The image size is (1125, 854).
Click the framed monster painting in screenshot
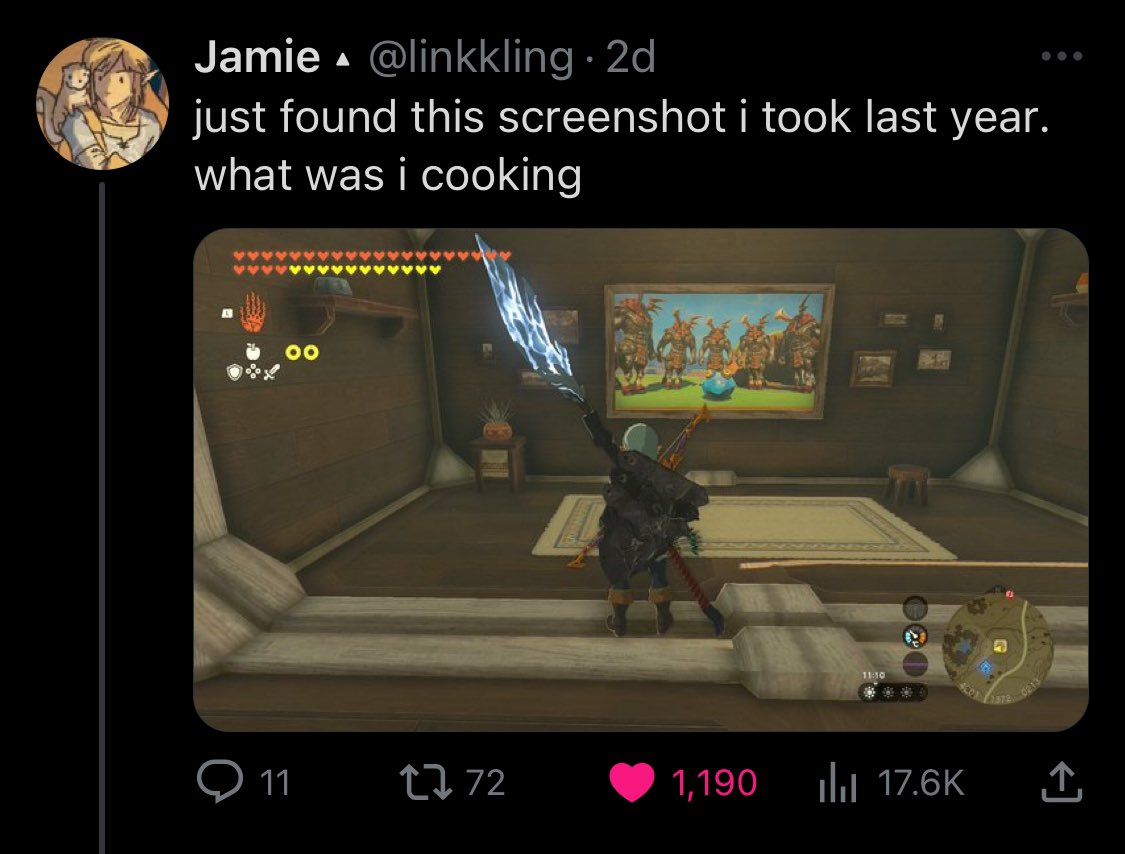pyautogui.click(x=719, y=350)
